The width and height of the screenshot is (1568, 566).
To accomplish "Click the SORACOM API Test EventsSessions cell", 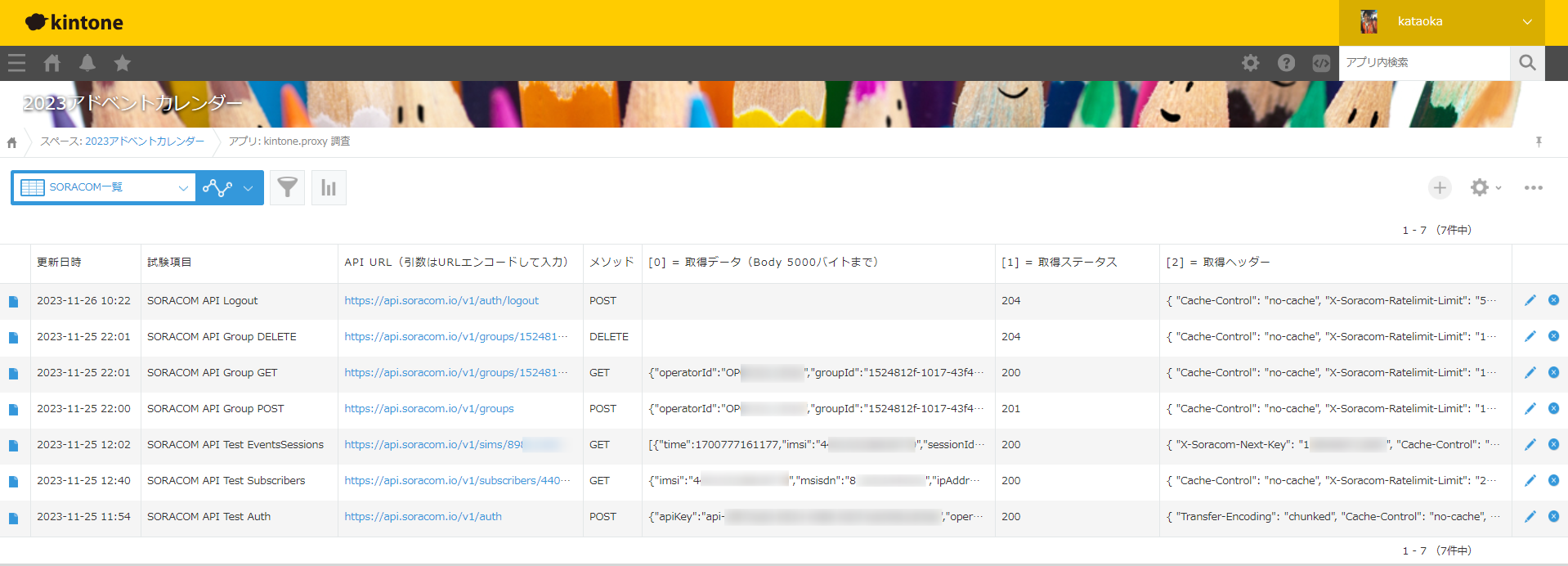I will pyautogui.click(x=240, y=445).
